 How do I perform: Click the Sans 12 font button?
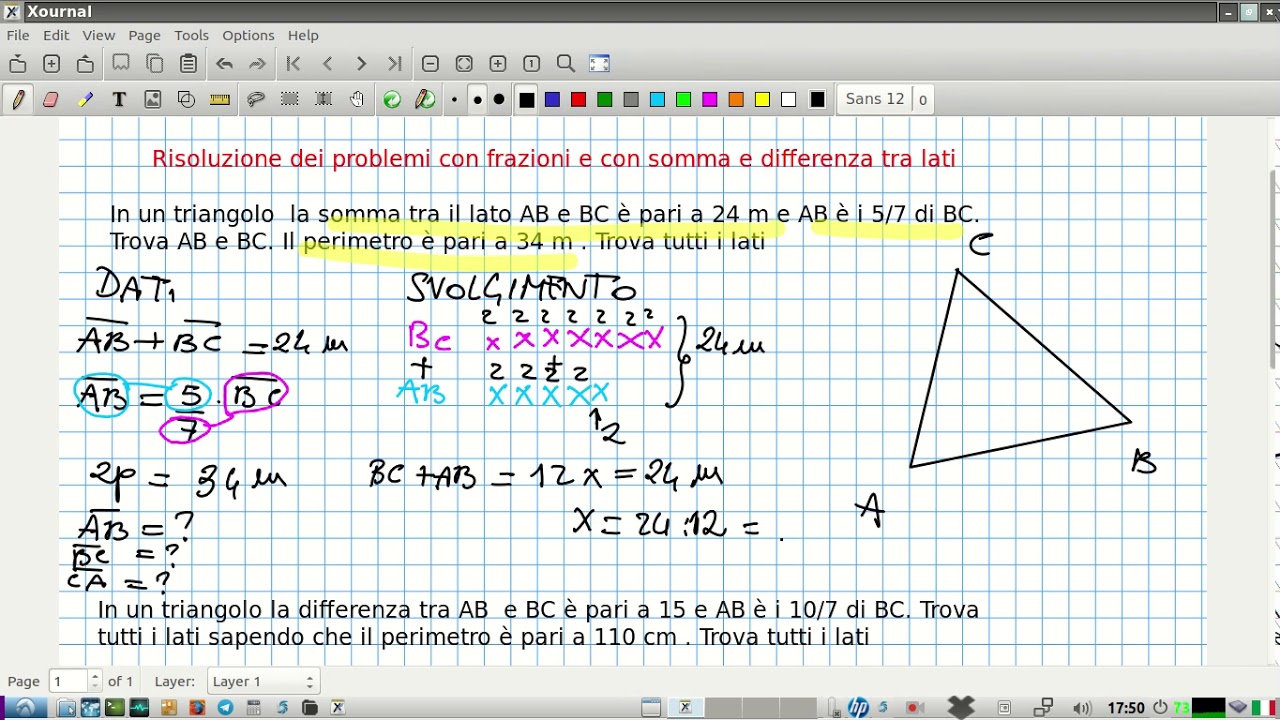[875, 99]
